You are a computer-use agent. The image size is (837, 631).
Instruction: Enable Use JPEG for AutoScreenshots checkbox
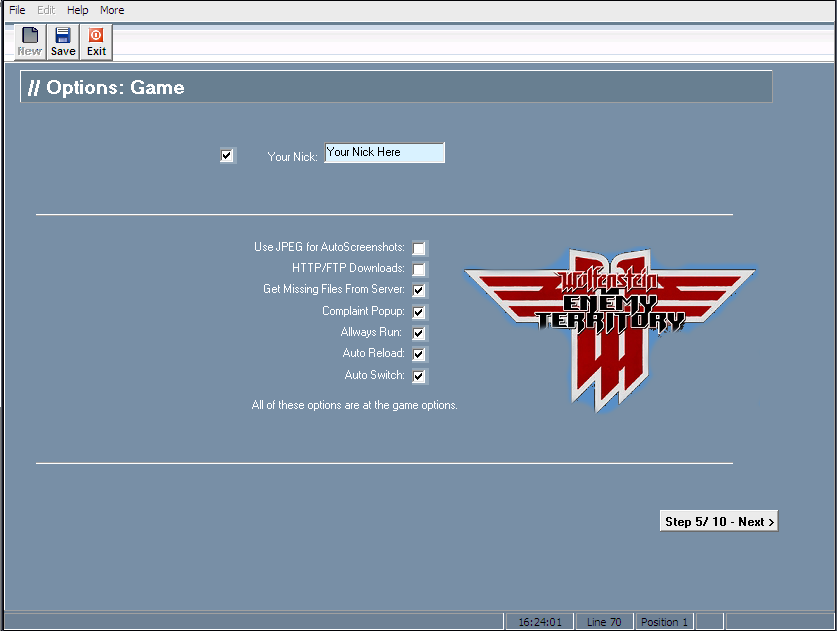coord(419,248)
